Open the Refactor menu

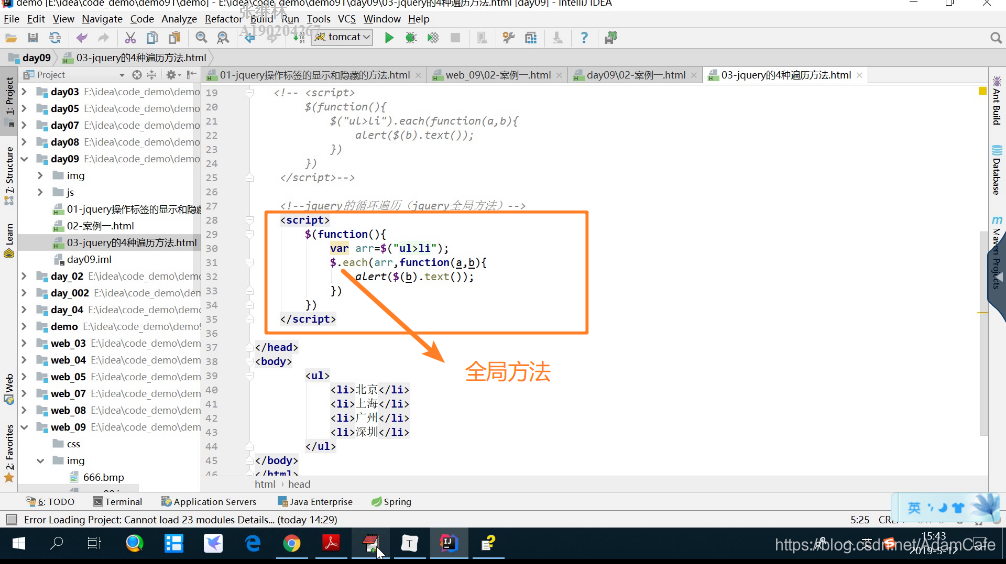tap(223, 19)
